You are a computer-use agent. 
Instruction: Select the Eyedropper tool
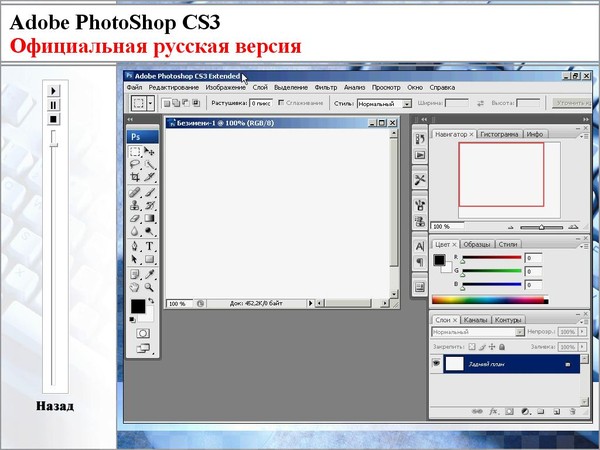(149, 274)
